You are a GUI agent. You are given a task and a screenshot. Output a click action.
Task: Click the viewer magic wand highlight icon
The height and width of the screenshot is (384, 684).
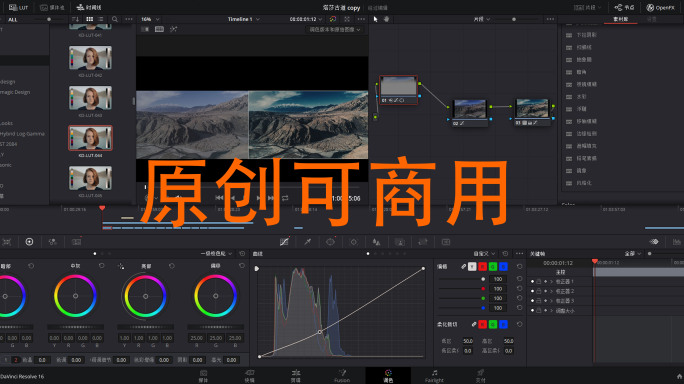tap(173, 29)
